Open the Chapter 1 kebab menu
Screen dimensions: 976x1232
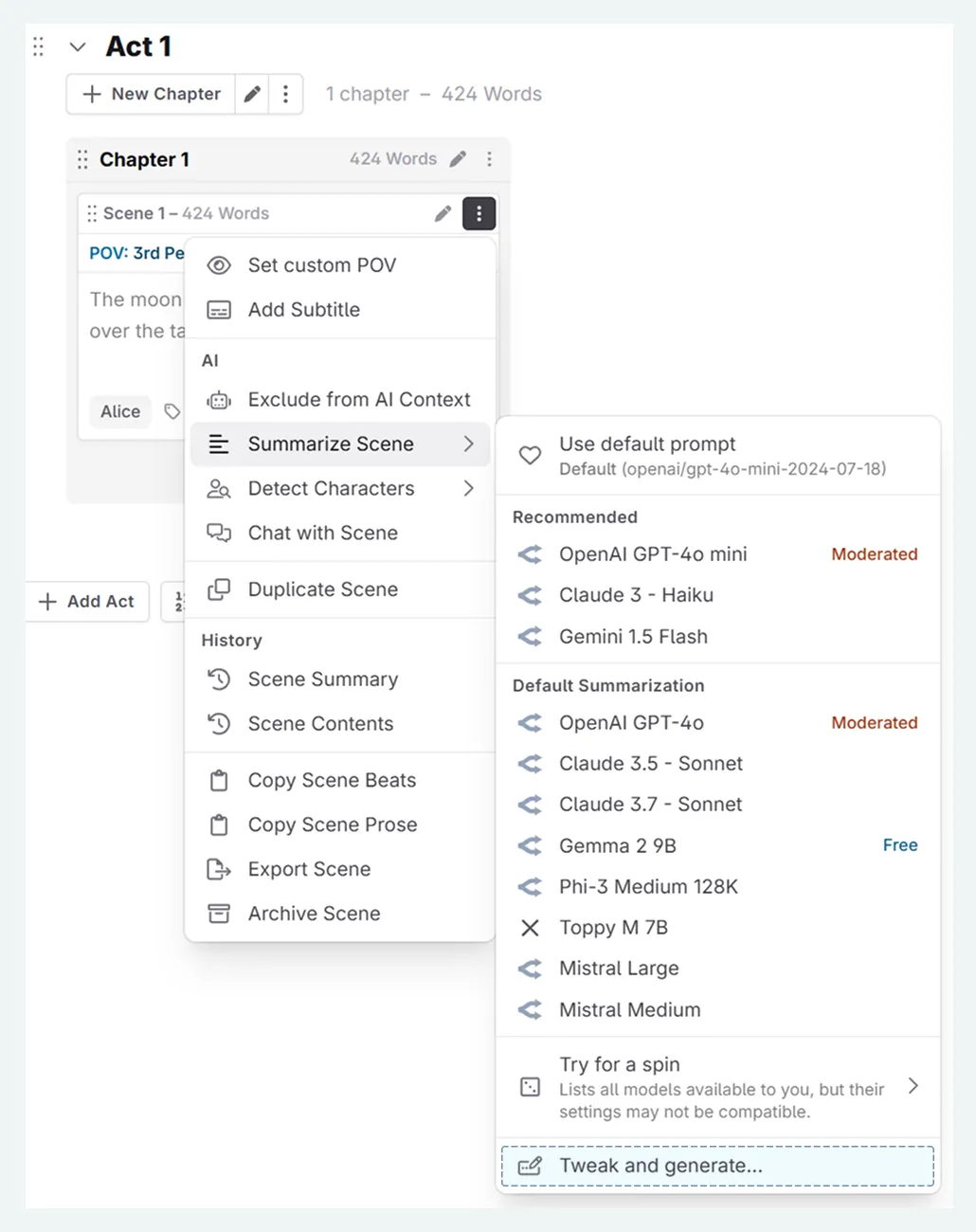[489, 159]
